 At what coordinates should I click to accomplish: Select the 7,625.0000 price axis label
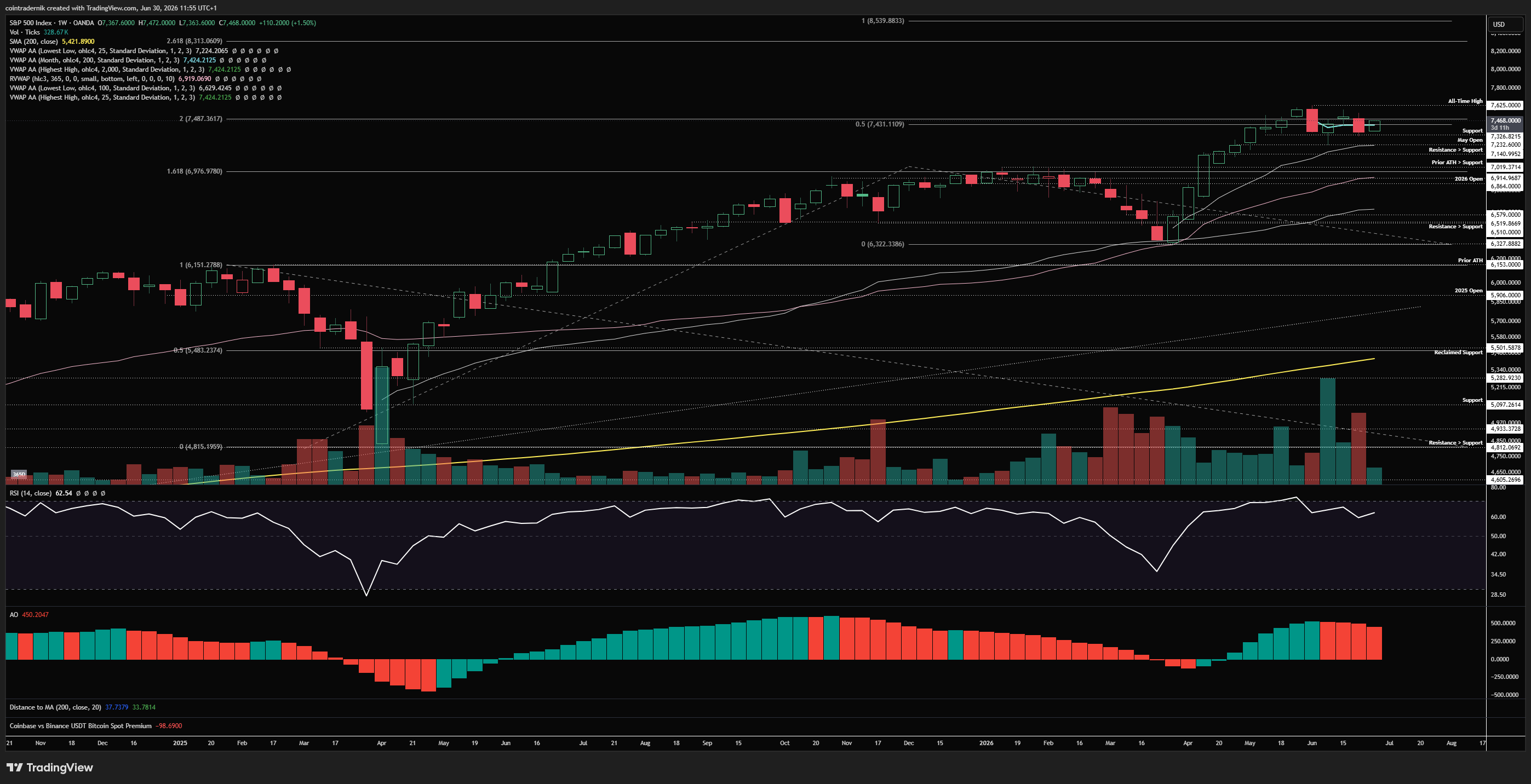tap(1505, 105)
